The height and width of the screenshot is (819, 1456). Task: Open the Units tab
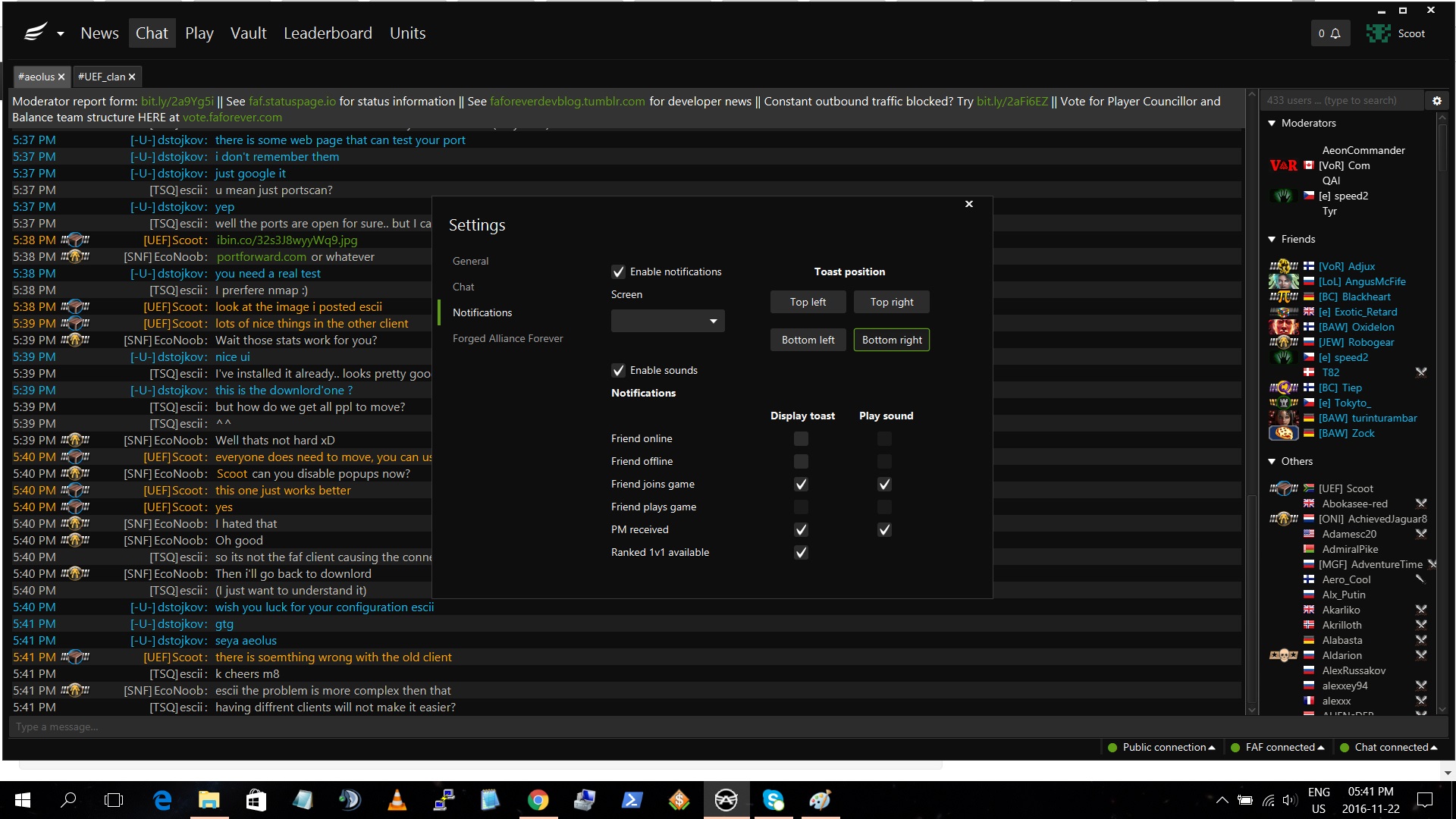pos(407,33)
